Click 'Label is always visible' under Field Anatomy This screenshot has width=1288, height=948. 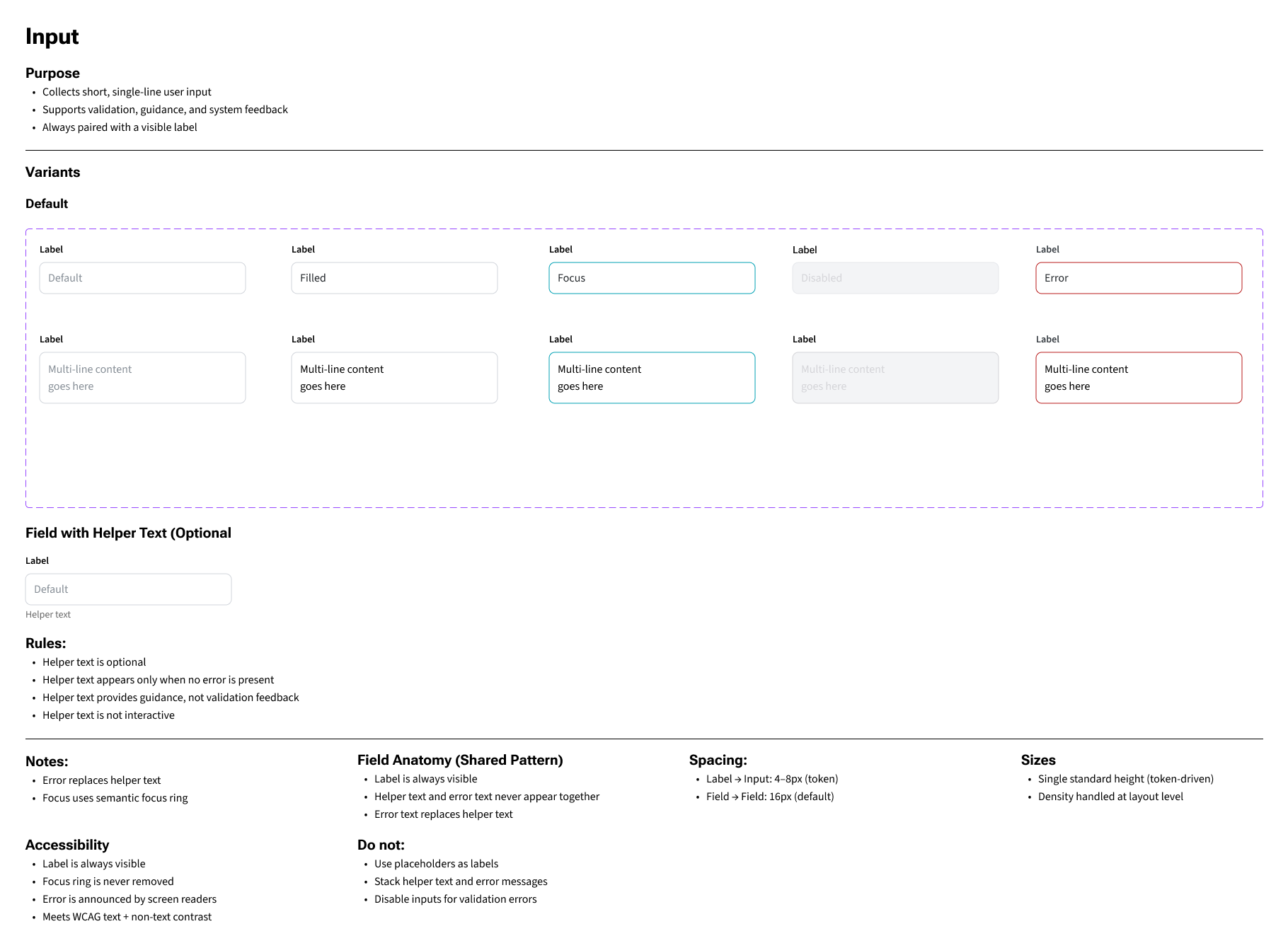[x=425, y=779]
